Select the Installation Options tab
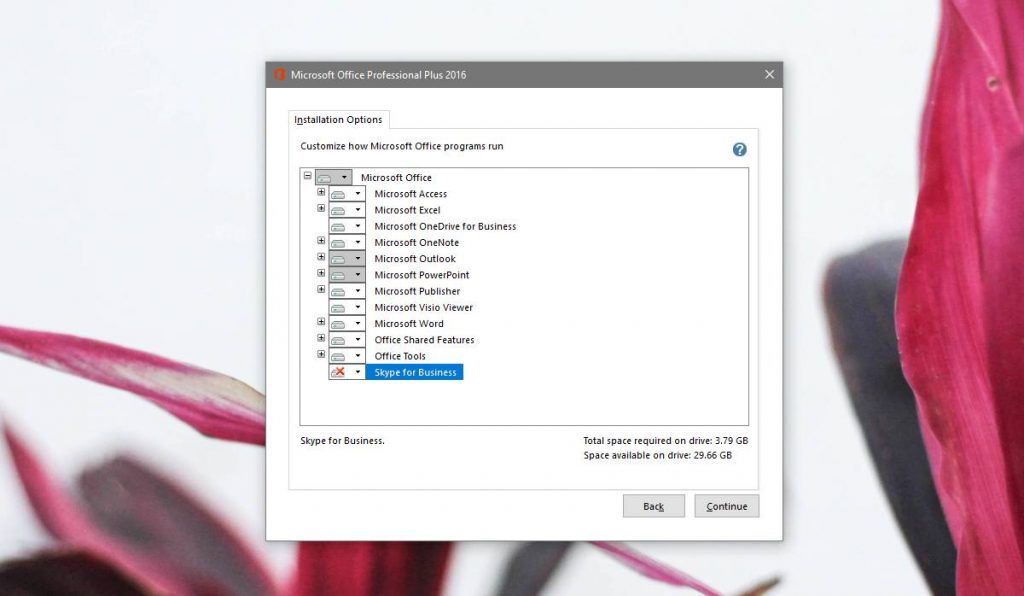 [x=338, y=120]
